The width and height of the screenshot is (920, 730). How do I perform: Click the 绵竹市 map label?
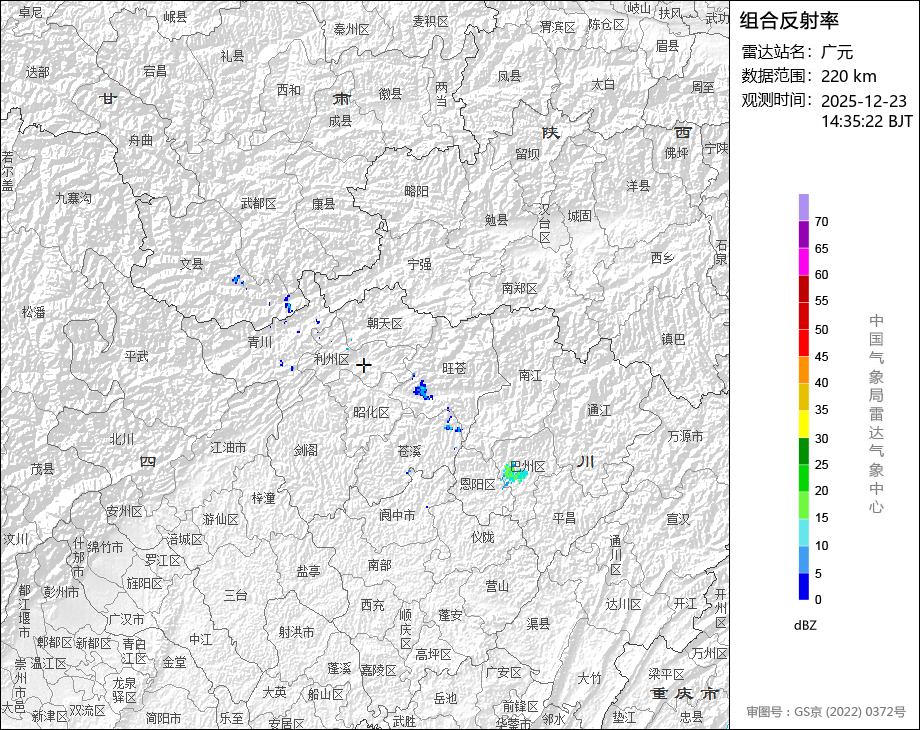click(106, 547)
